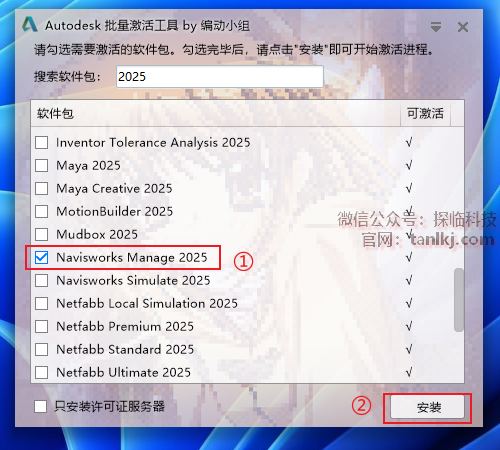Image resolution: width=500 pixels, height=450 pixels.
Task: Click the 软件包 column header
Action: point(215,113)
